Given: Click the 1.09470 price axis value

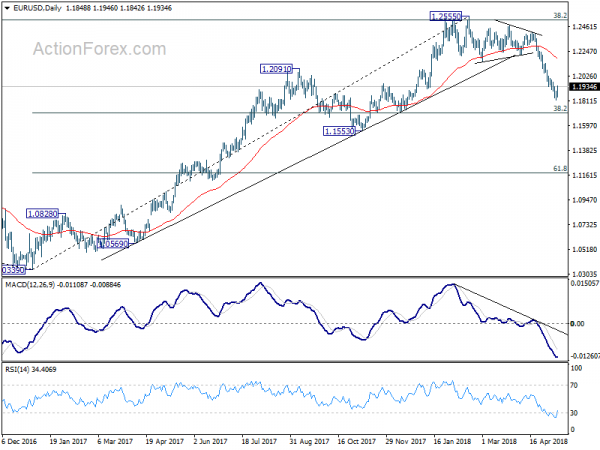Looking at the screenshot, I should tap(585, 200).
